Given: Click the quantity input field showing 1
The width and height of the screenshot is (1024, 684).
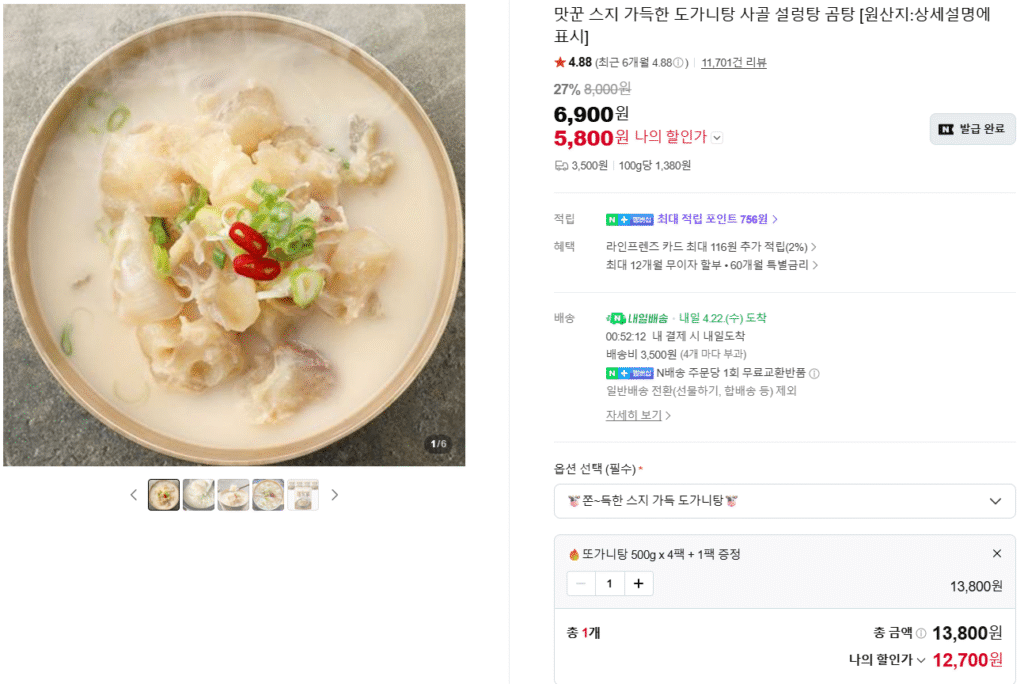Looking at the screenshot, I should click(609, 583).
